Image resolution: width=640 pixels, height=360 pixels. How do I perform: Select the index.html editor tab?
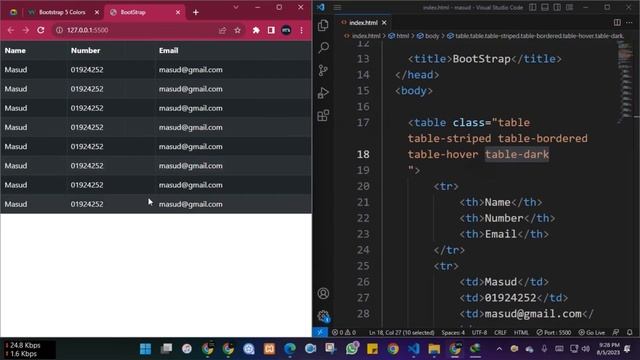(363, 23)
